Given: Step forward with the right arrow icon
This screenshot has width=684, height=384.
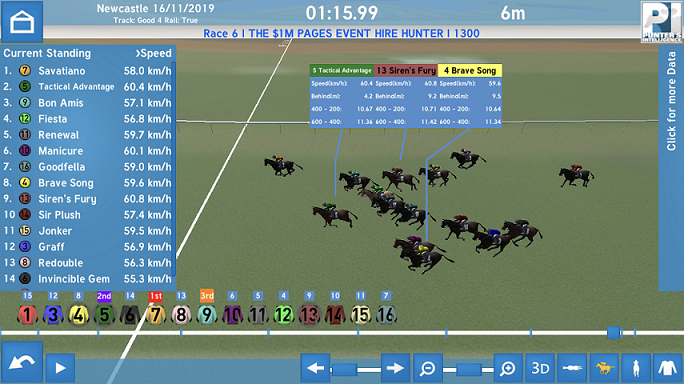Looking at the screenshot, I should (395, 368).
